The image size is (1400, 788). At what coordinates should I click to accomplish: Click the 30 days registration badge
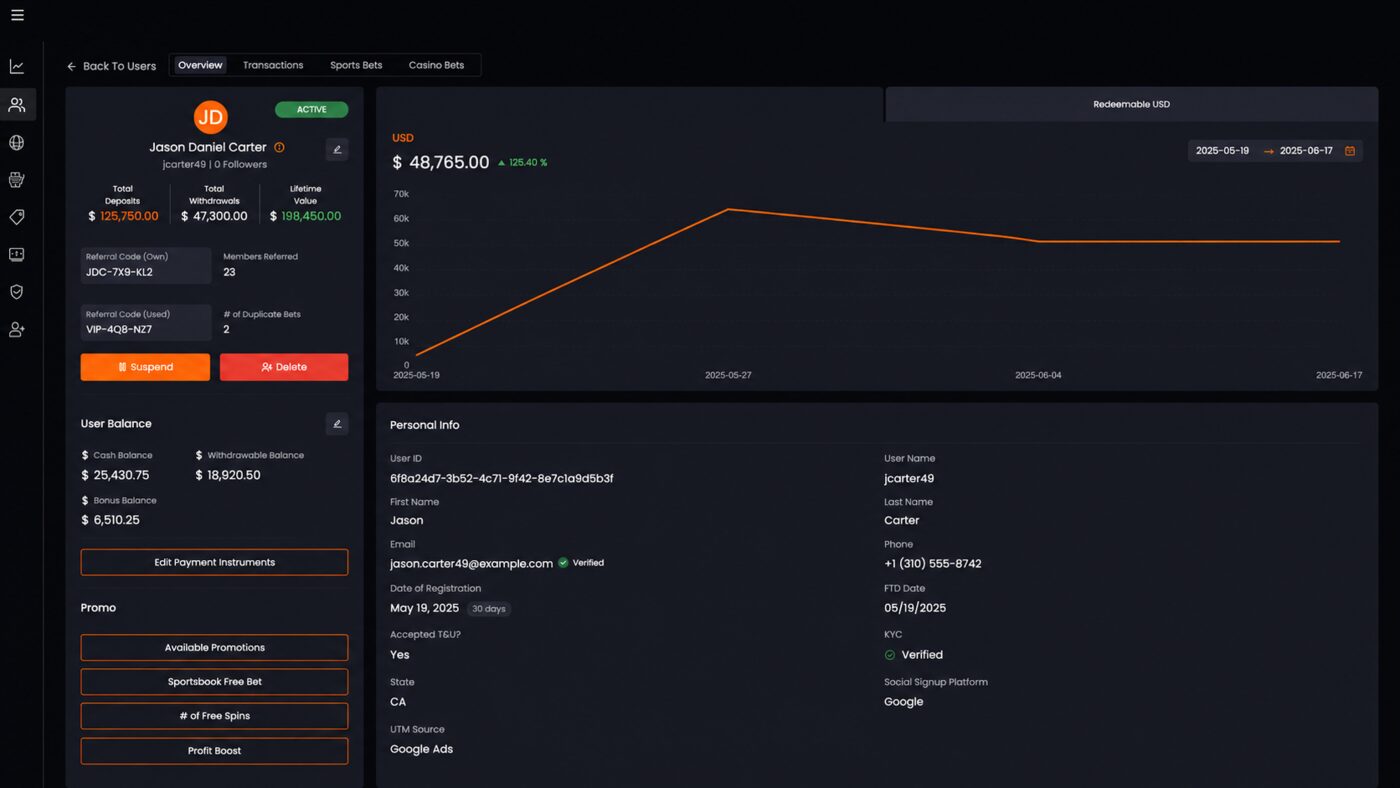point(488,609)
